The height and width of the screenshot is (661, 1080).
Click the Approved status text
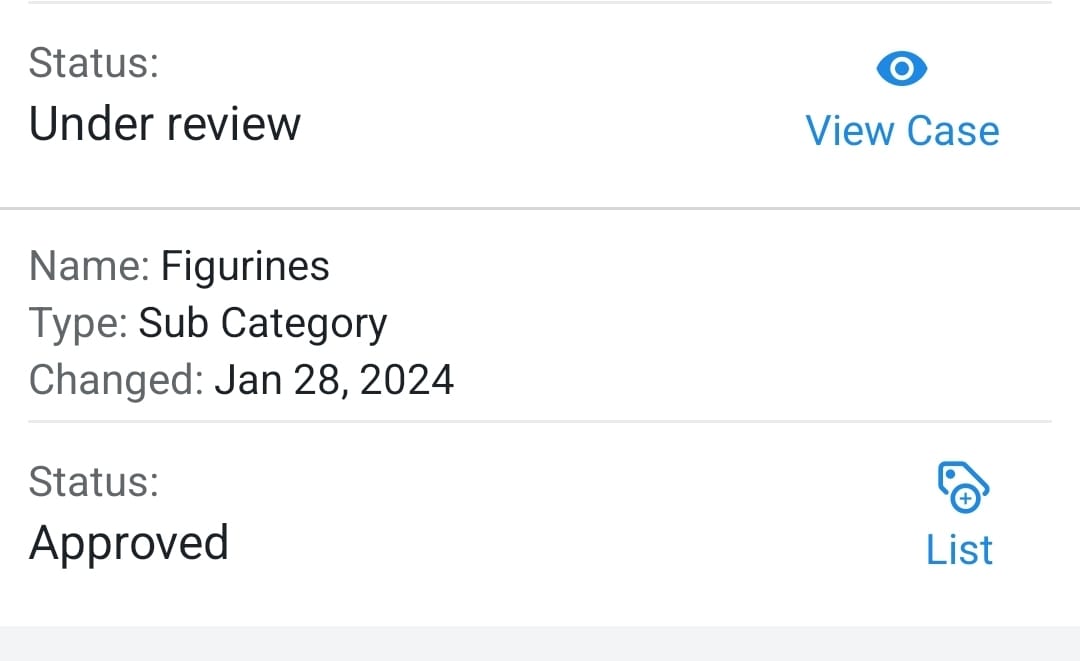pyautogui.click(x=129, y=544)
